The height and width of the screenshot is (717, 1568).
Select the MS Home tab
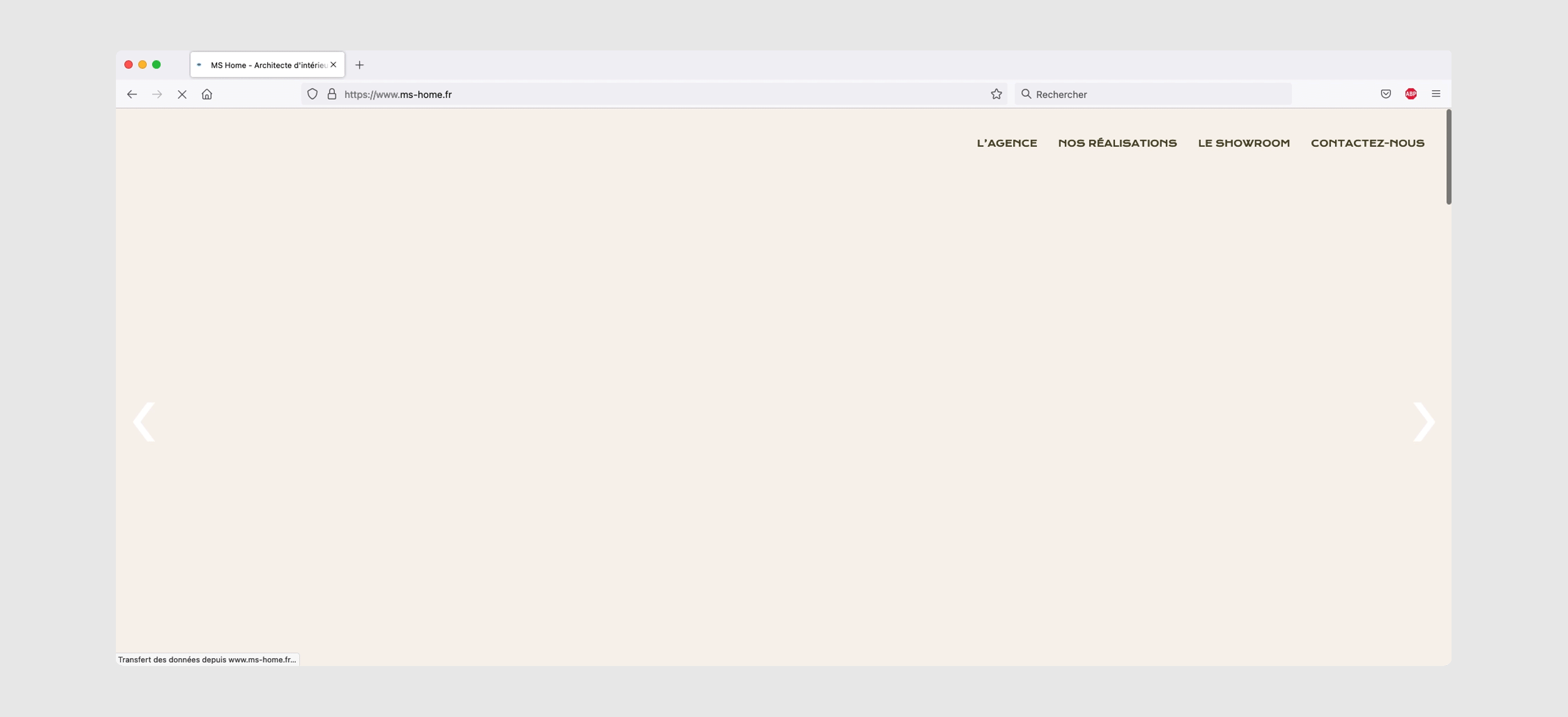click(267, 64)
